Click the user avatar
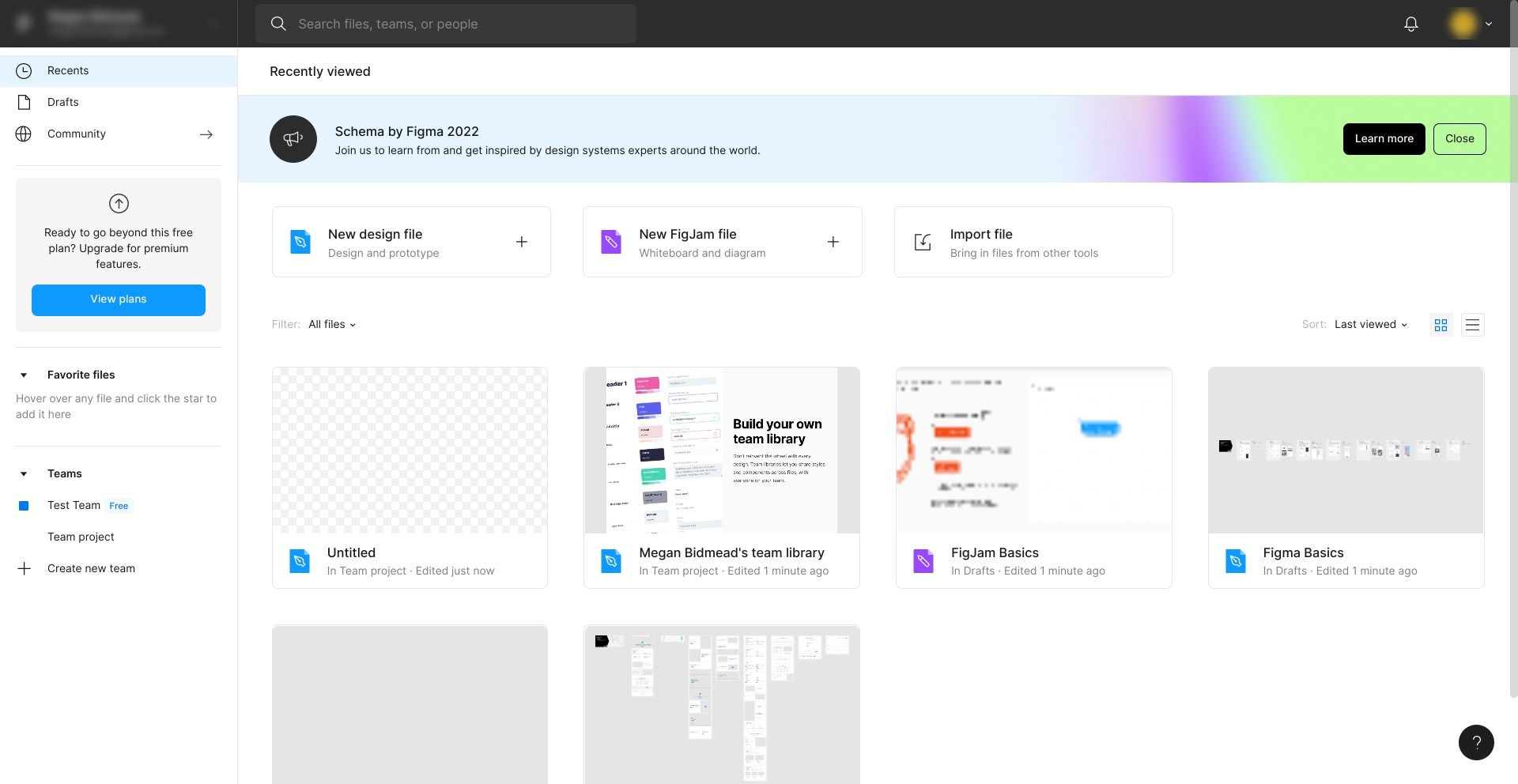Image resolution: width=1518 pixels, height=784 pixels. click(1463, 24)
